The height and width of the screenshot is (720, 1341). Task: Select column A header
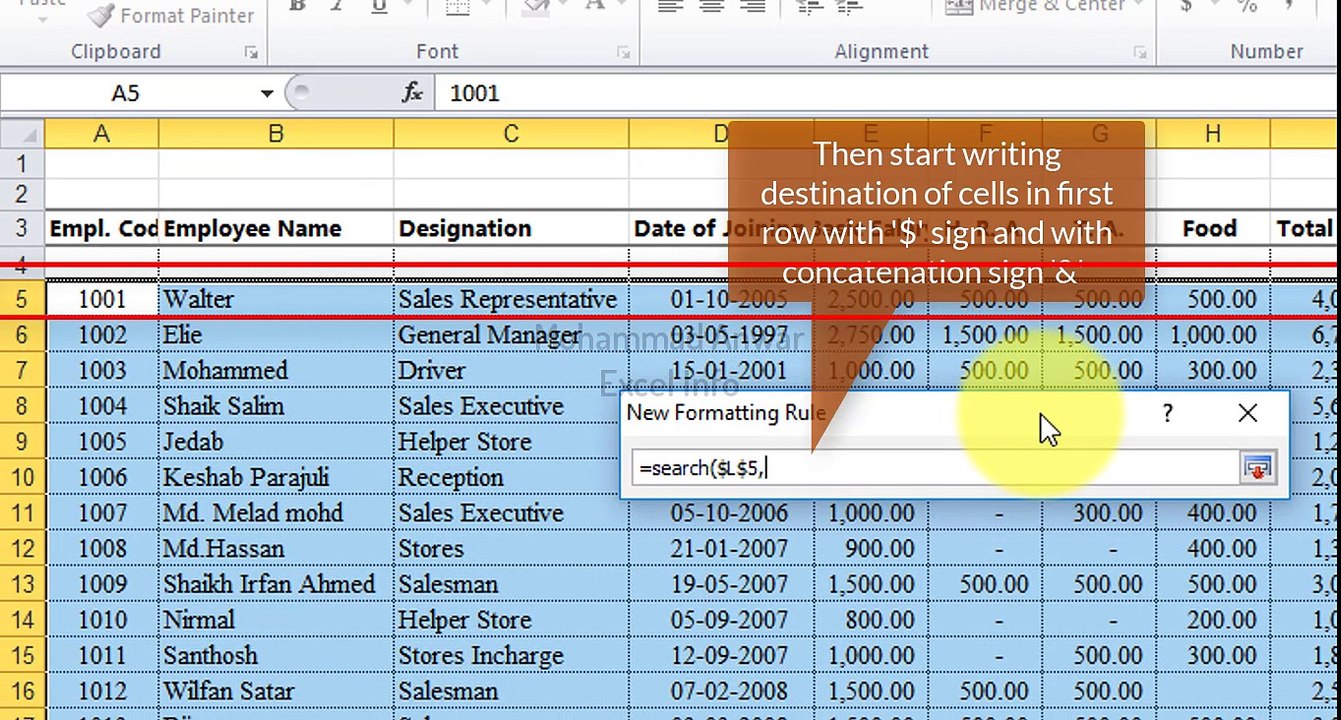click(x=101, y=133)
